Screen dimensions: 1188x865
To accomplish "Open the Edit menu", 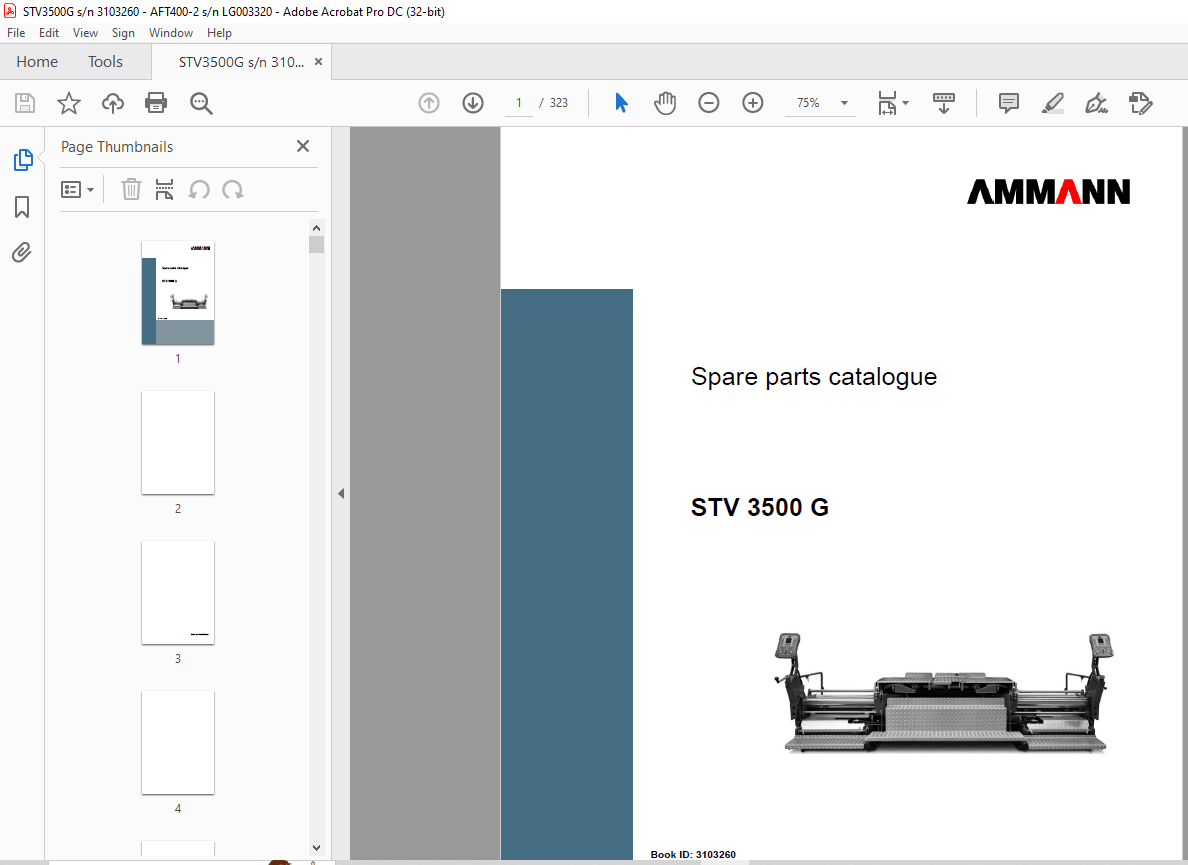I will point(48,33).
